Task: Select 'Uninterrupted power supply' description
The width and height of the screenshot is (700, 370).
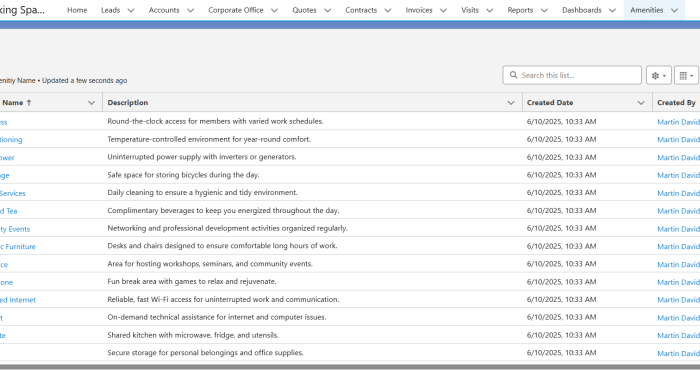Action: coord(202,157)
